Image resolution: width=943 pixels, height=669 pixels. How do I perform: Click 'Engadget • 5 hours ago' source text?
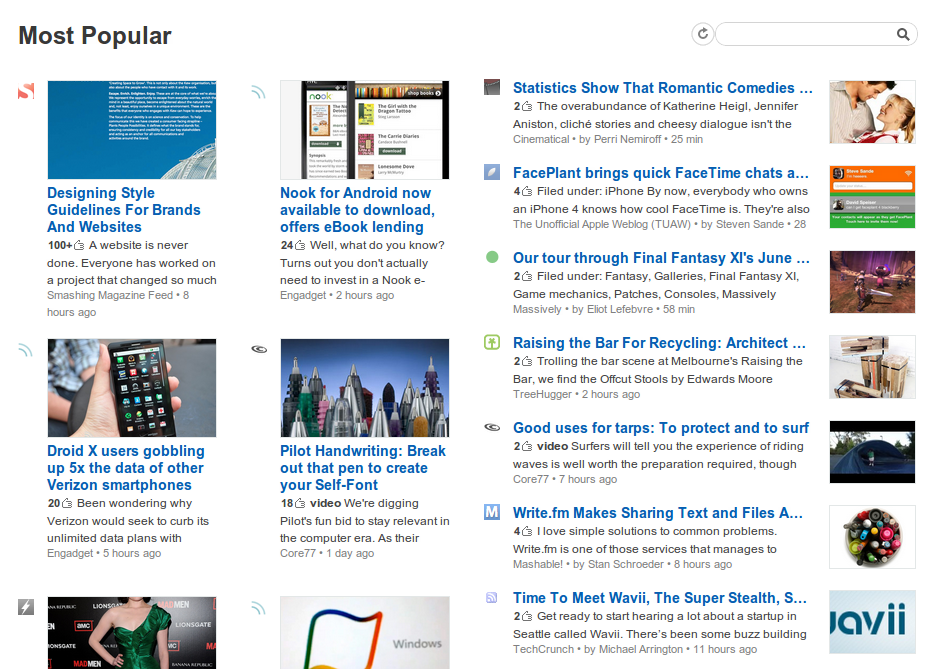(104, 553)
